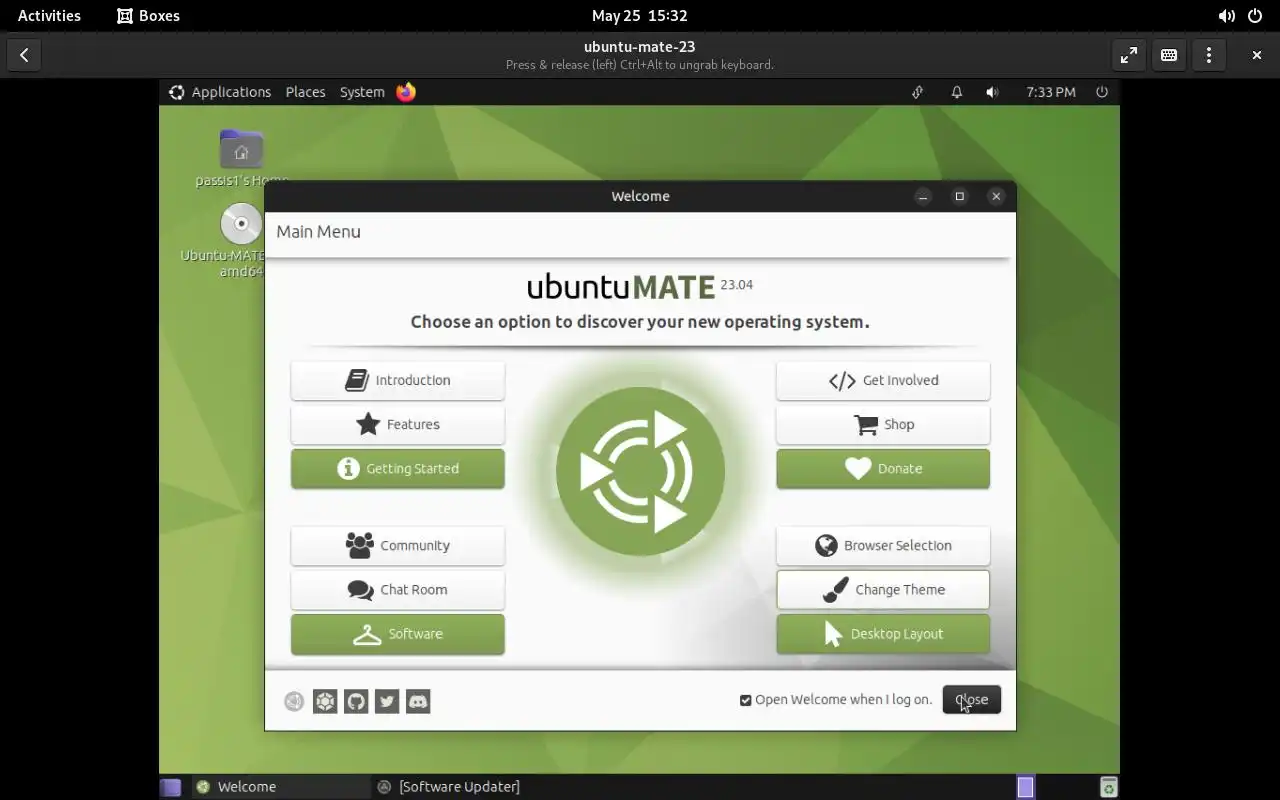Minimize the Welcome window

pyautogui.click(x=923, y=196)
